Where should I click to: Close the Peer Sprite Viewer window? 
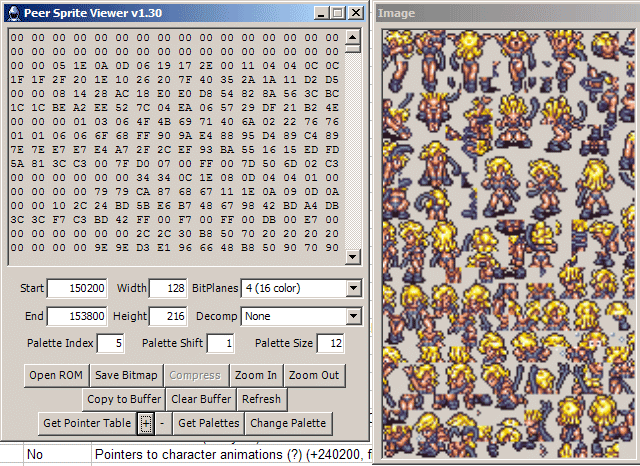coord(356,13)
